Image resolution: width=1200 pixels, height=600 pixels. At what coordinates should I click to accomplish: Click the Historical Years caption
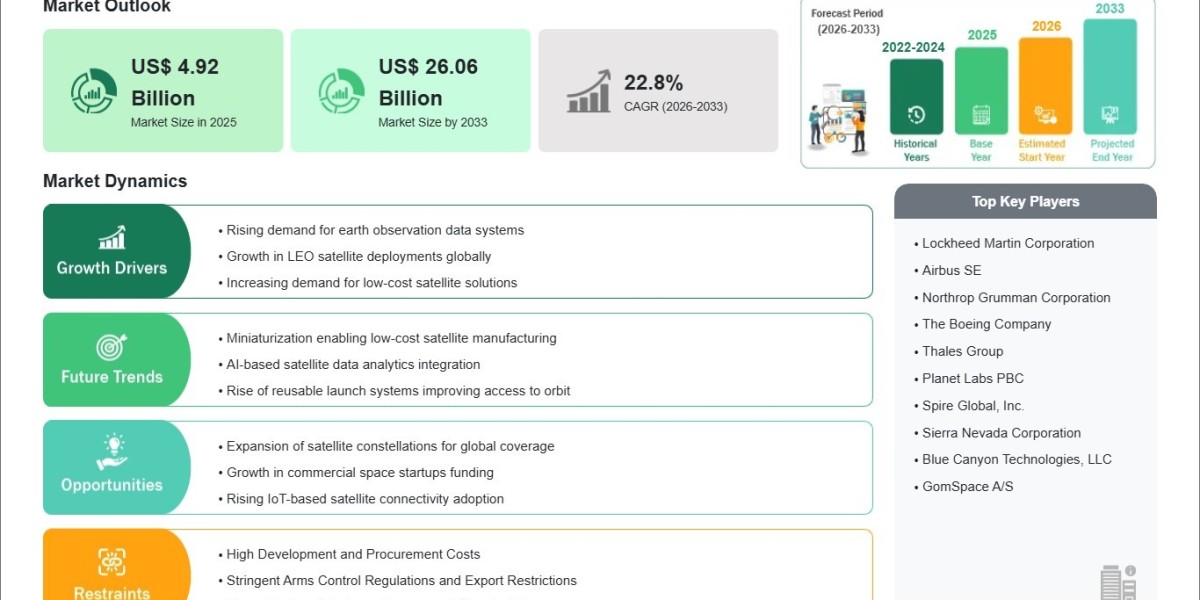pos(916,150)
